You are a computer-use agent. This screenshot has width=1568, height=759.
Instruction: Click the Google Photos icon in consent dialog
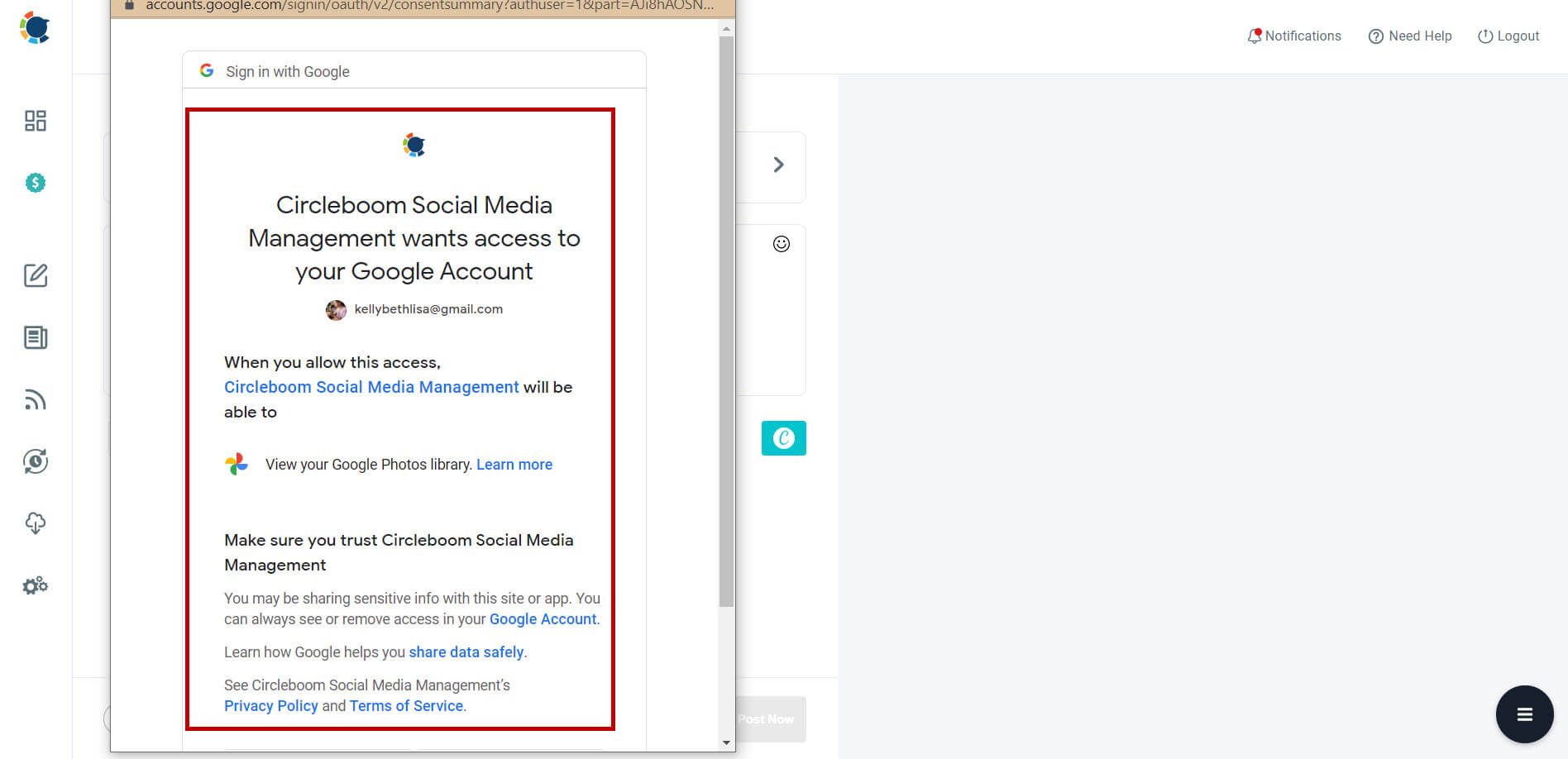coord(237,464)
